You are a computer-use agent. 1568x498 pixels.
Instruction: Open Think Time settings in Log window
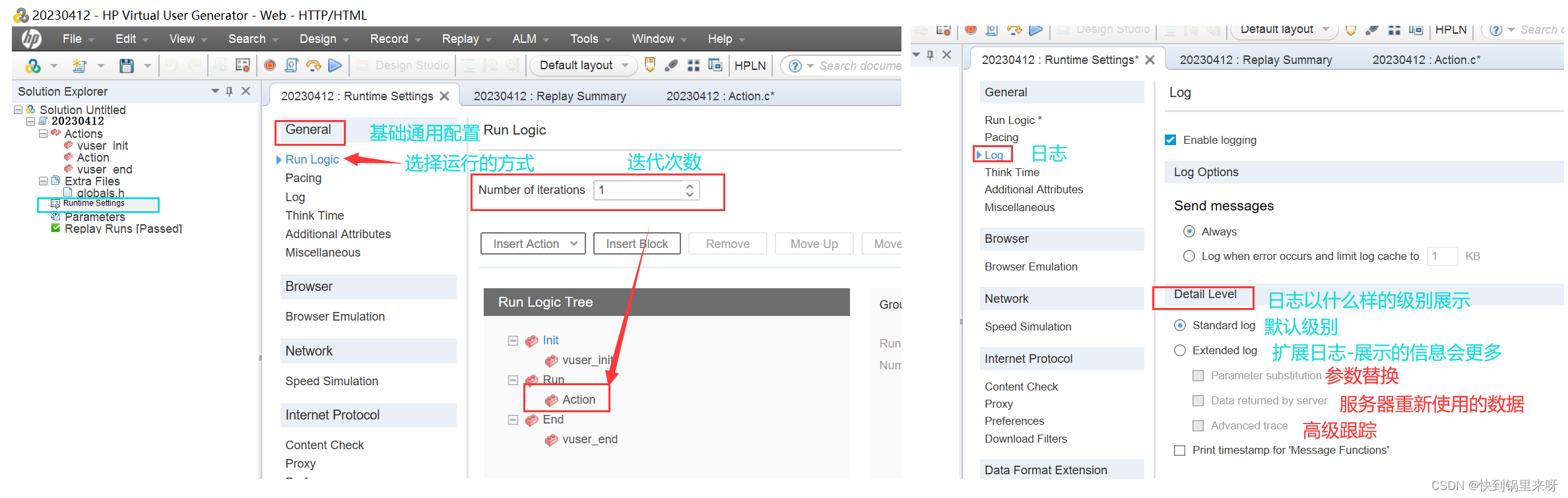click(x=1012, y=172)
